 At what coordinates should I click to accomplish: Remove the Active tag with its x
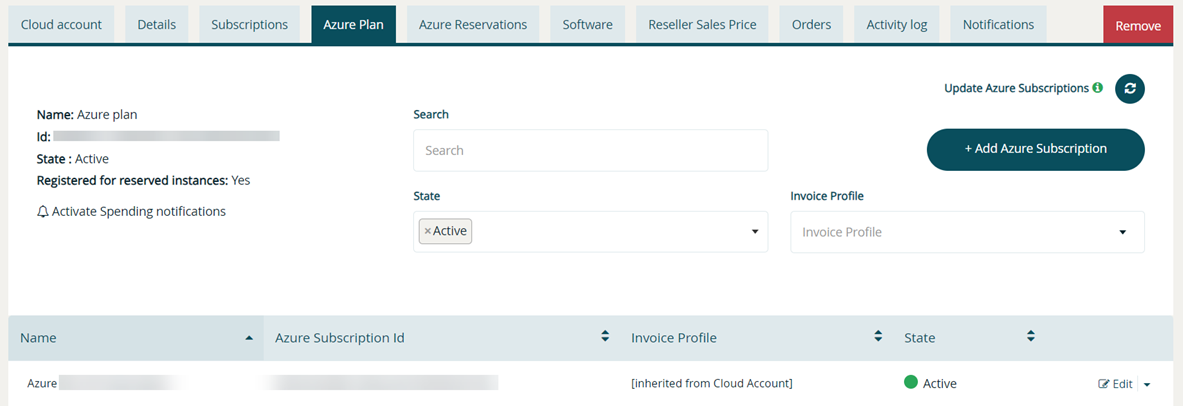[x=428, y=232]
